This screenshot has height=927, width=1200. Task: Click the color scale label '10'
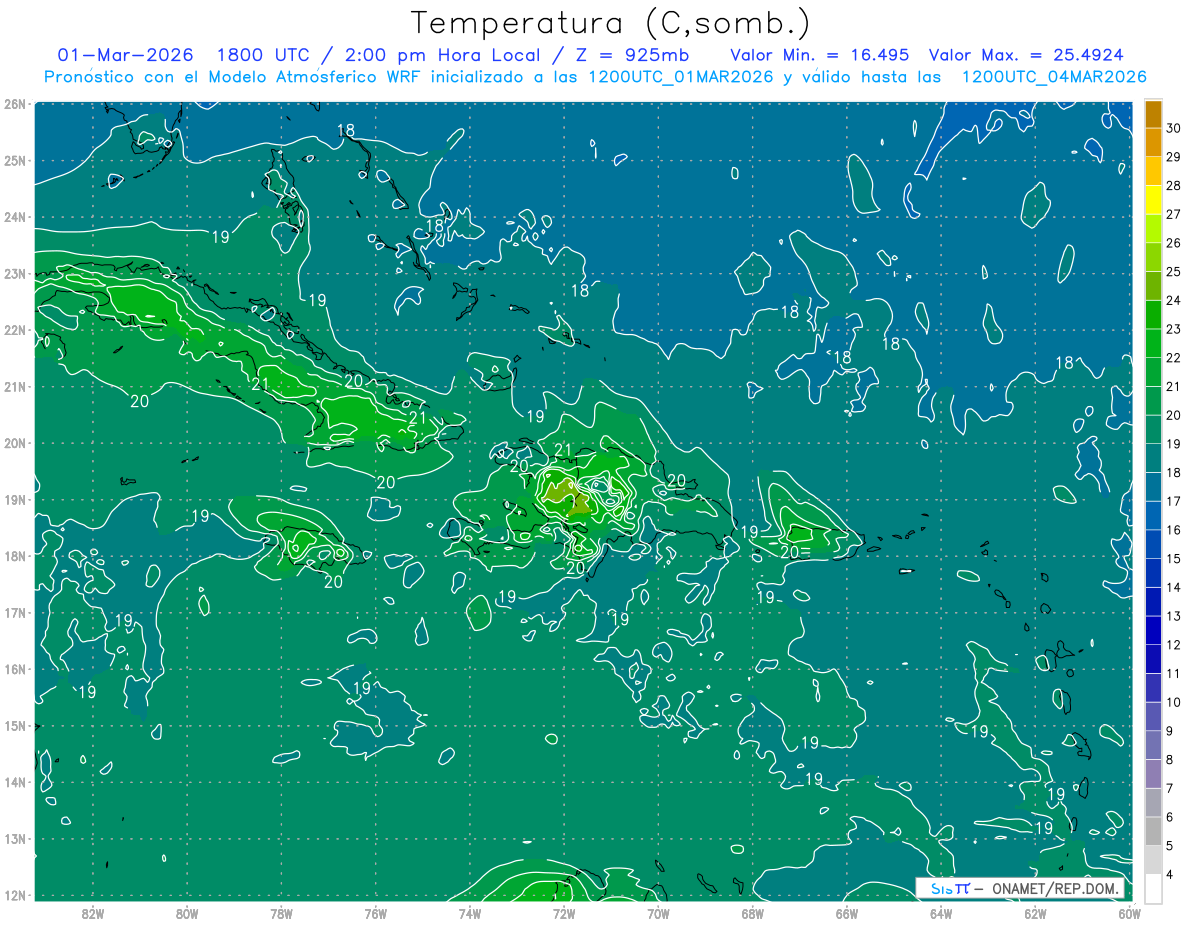[1174, 702]
